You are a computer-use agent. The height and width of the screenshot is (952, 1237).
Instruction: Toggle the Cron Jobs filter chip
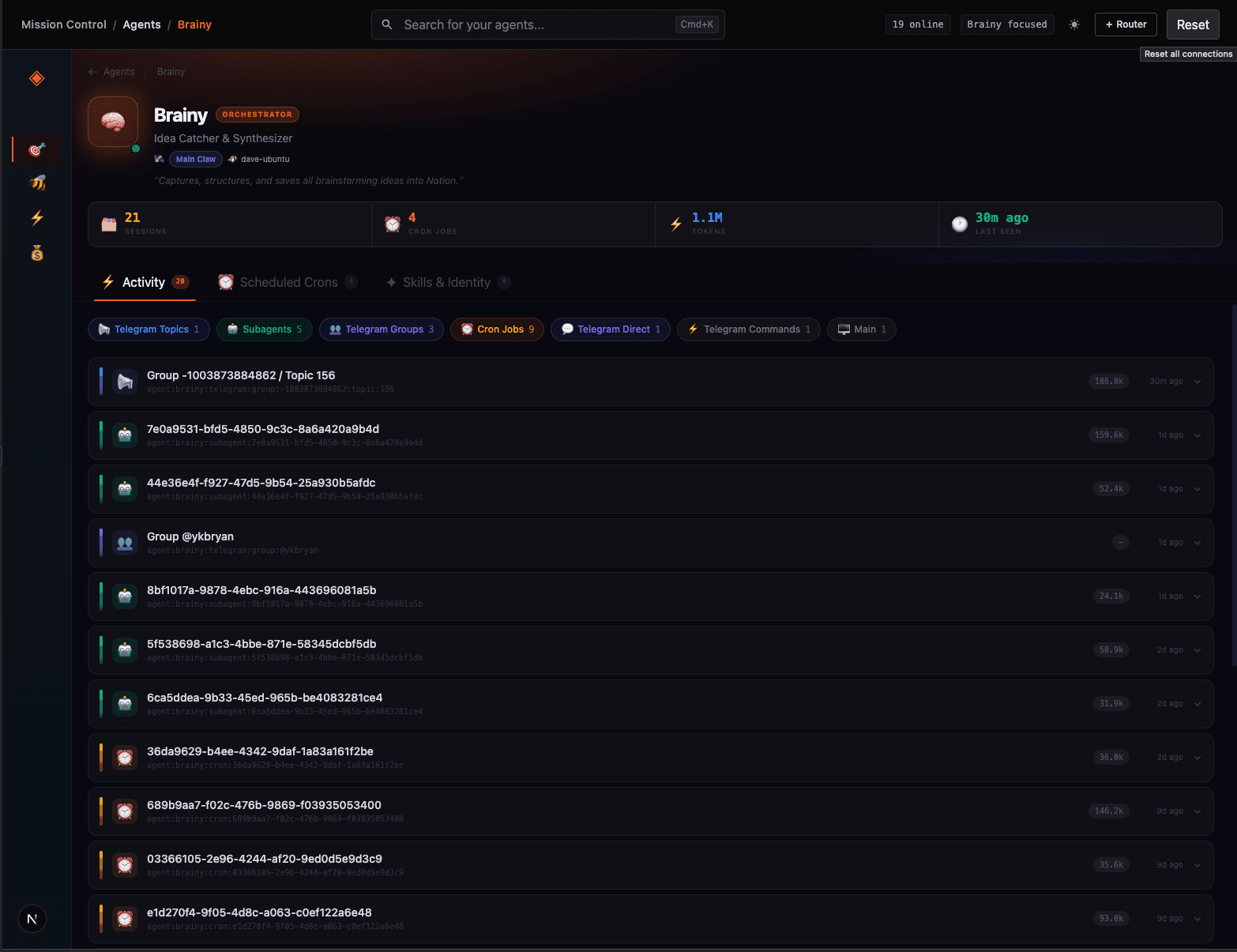(498, 329)
